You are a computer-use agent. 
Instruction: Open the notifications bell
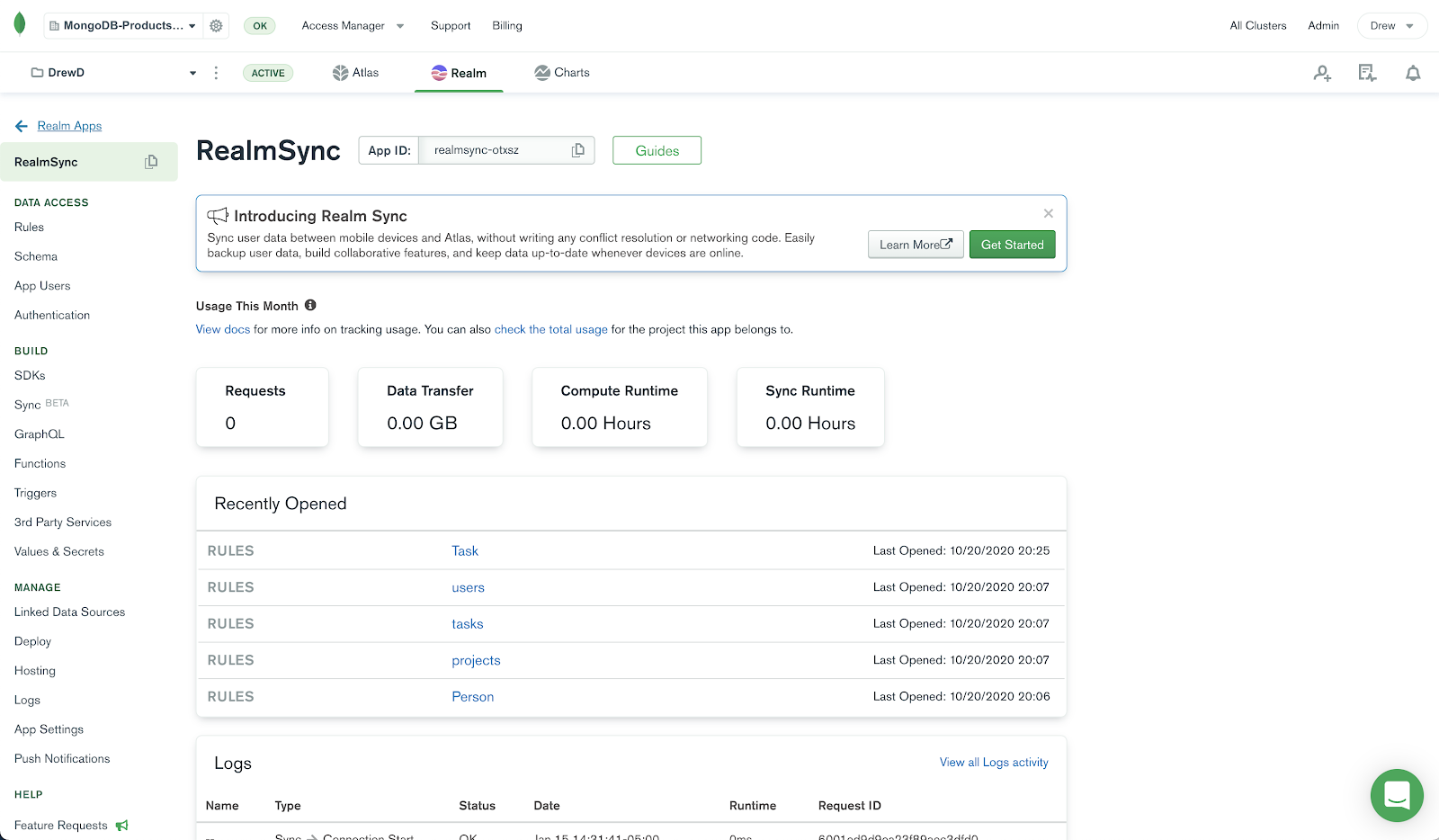tap(1413, 74)
